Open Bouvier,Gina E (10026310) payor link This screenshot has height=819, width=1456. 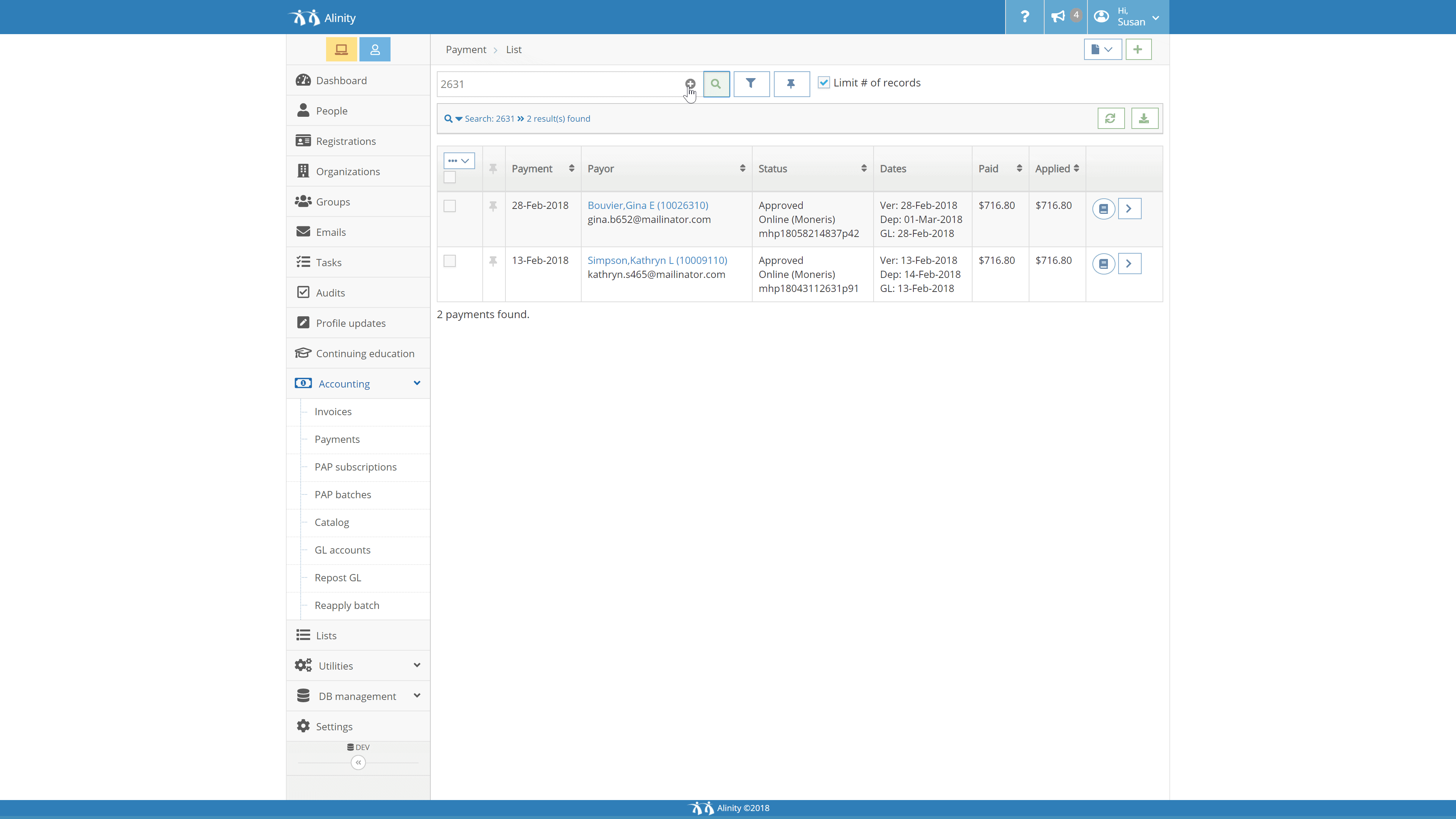pyautogui.click(x=648, y=206)
